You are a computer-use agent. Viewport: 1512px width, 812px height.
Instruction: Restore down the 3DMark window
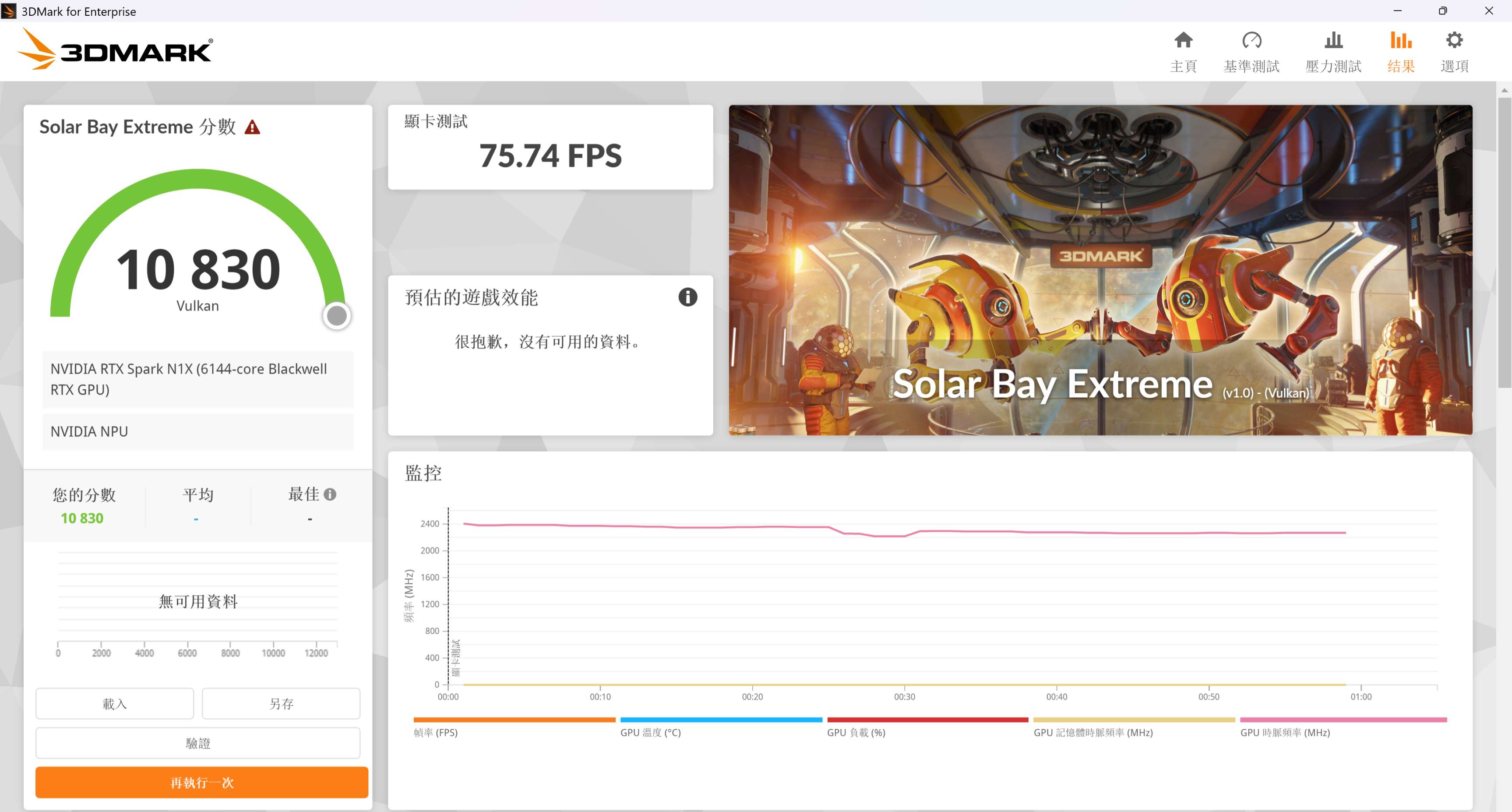1443,11
